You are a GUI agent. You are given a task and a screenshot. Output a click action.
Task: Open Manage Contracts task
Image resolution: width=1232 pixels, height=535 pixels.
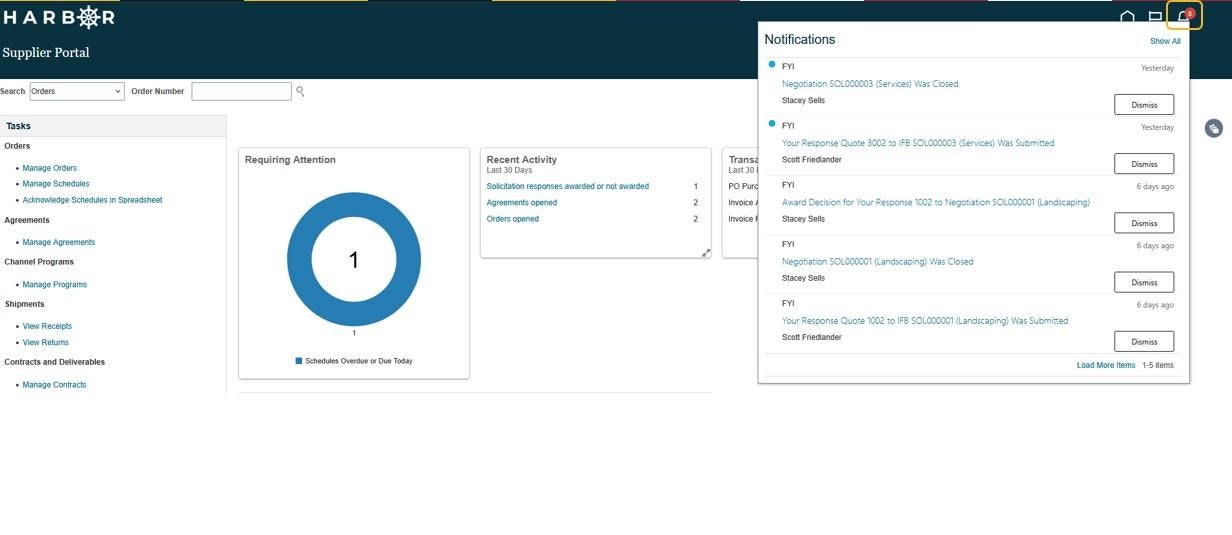pyautogui.click(x=54, y=385)
